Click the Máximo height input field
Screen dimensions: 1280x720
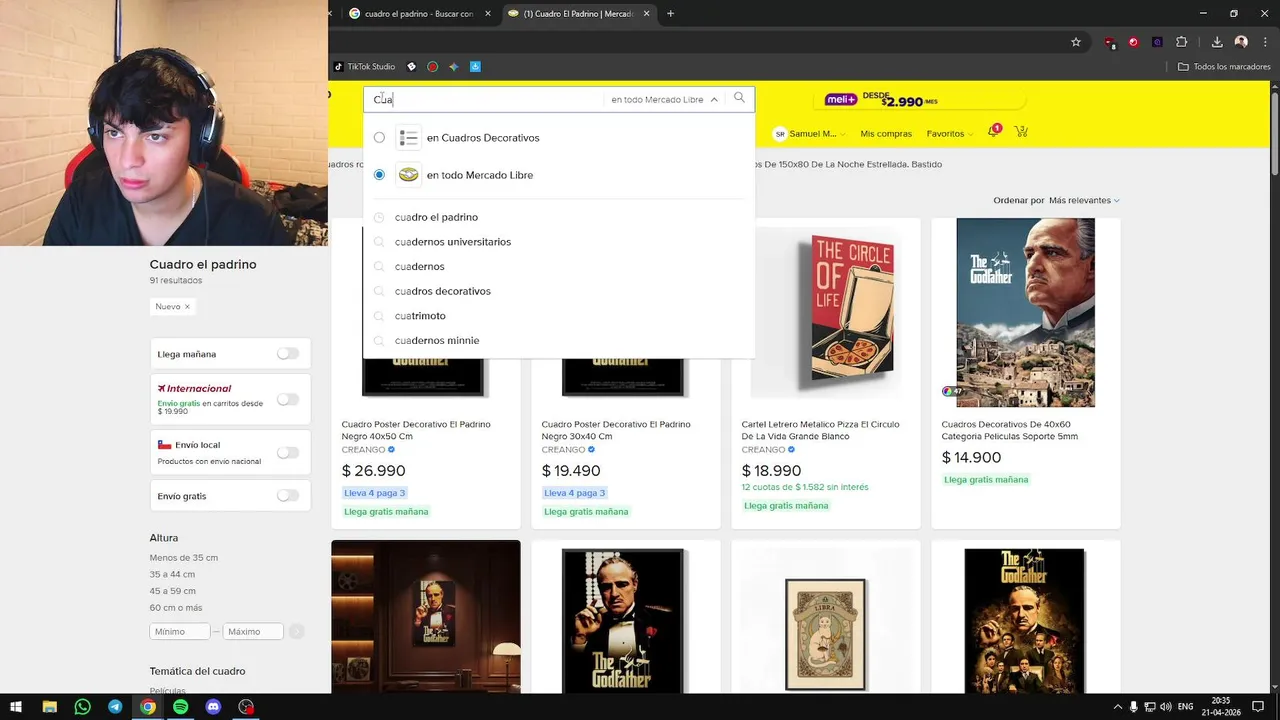click(x=253, y=631)
